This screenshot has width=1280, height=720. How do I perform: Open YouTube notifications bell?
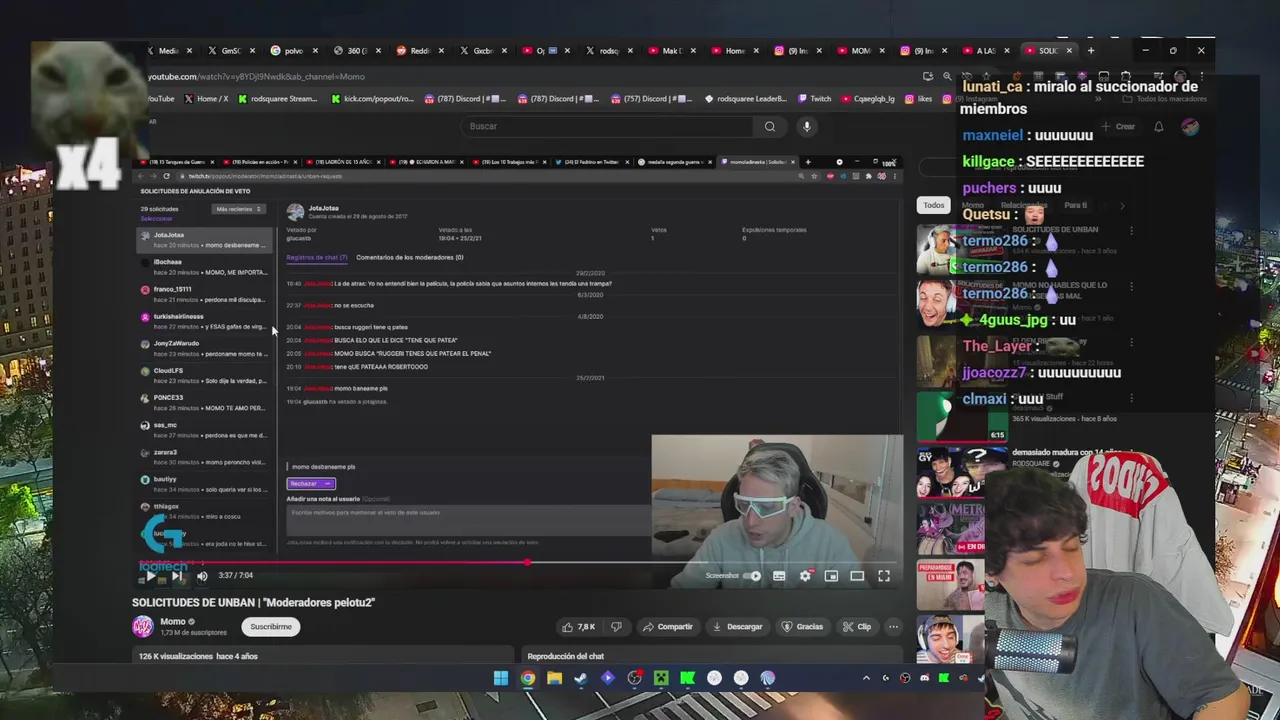click(x=1158, y=126)
